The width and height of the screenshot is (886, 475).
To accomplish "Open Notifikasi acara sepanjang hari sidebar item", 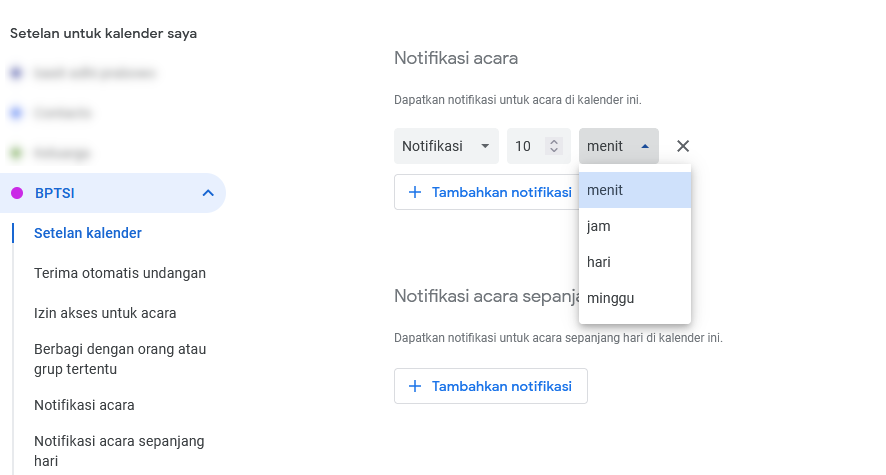I will tap(119, 451).
